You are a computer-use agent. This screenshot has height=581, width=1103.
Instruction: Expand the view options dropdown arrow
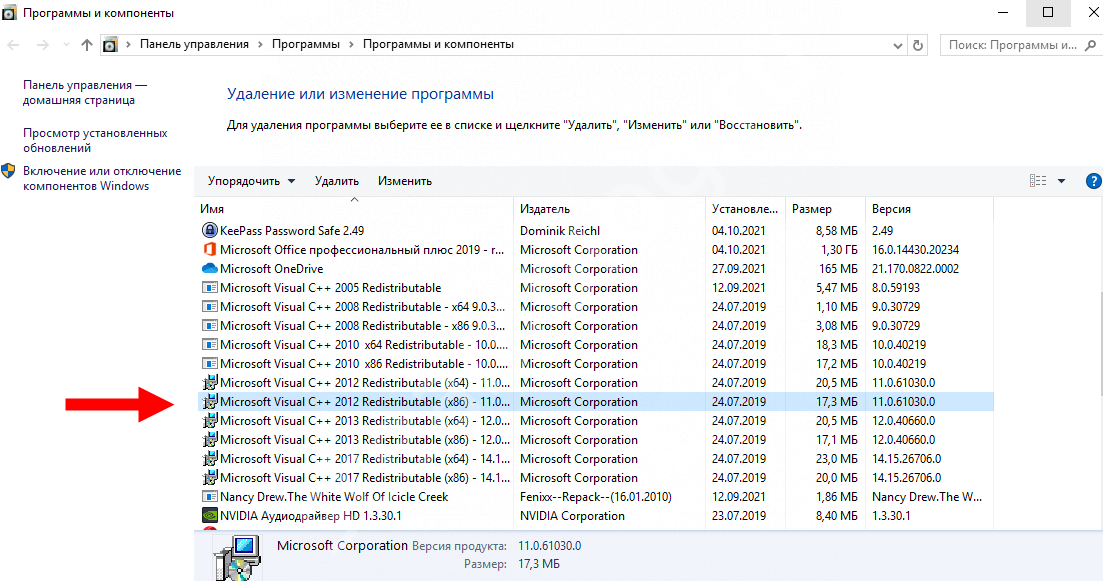pyautogui.click(x=1061, y=181)
